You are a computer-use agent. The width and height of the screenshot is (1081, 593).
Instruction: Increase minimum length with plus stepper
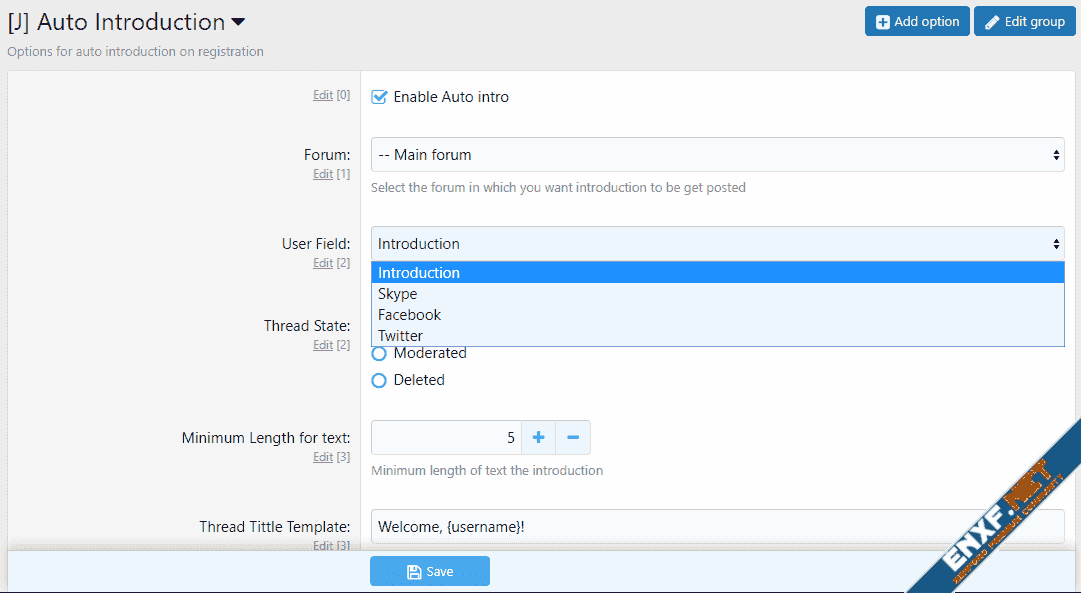point(538,437)
